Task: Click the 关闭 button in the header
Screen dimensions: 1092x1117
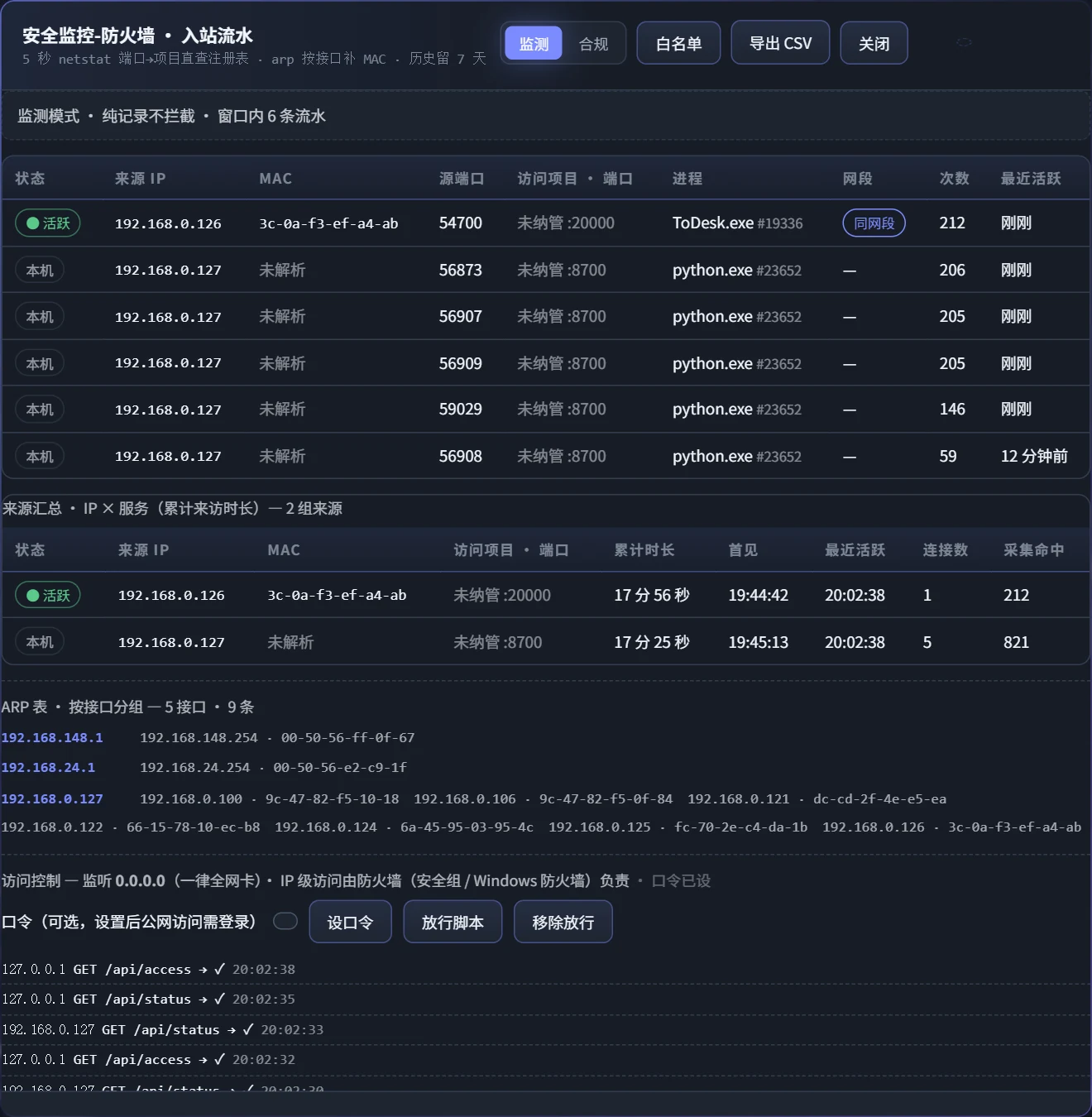Action: (x=874, y=43)
